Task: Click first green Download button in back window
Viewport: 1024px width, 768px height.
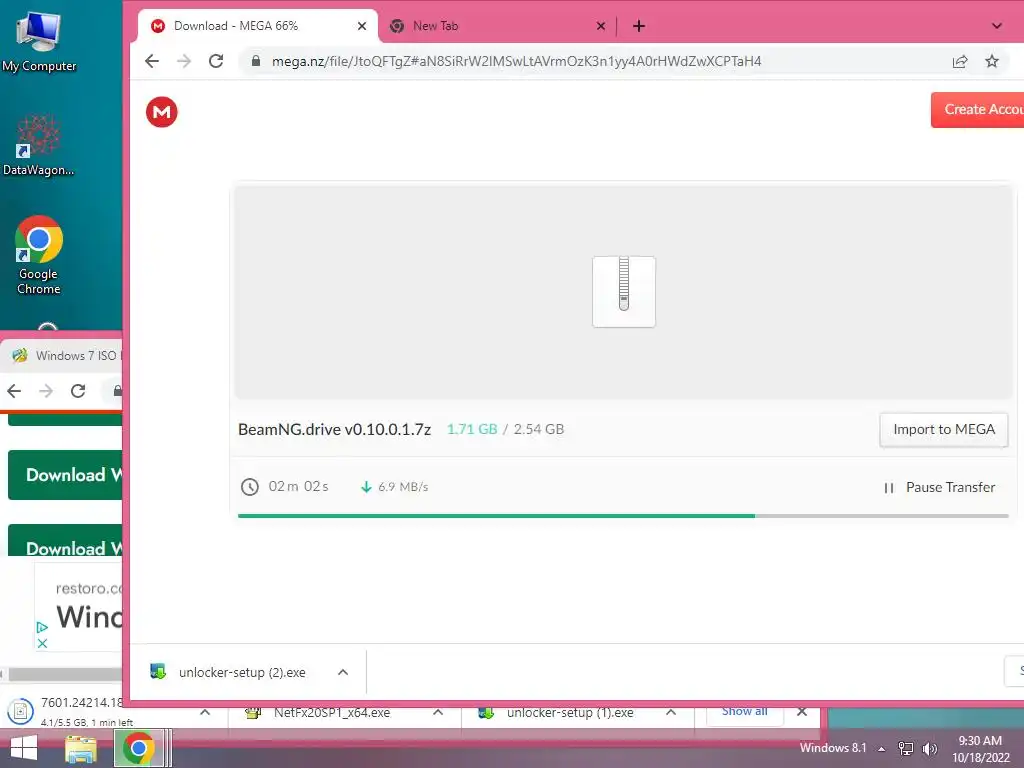Action: click(x=65, y=475)
